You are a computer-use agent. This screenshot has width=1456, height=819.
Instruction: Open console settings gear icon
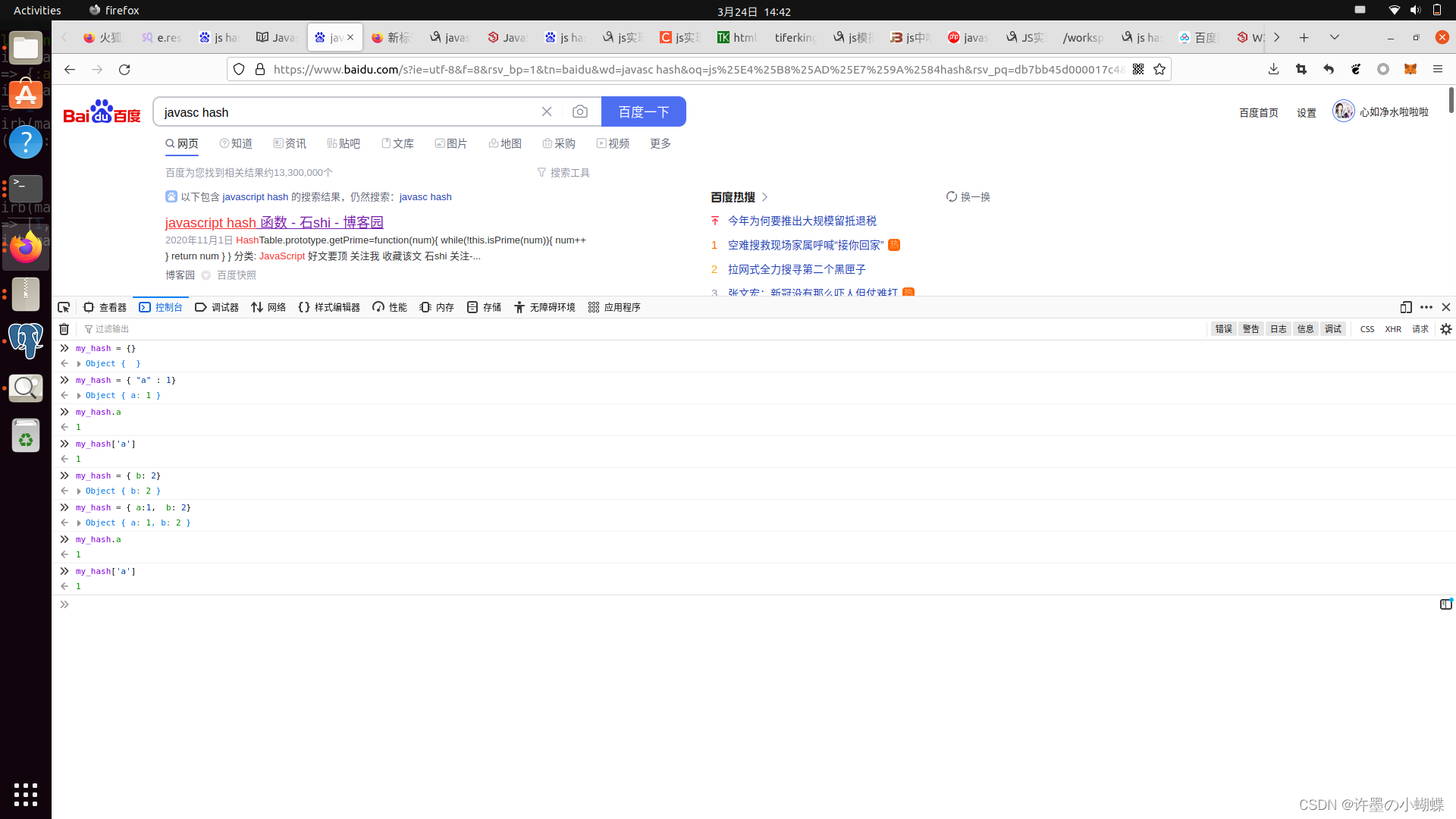point(1446,329)
